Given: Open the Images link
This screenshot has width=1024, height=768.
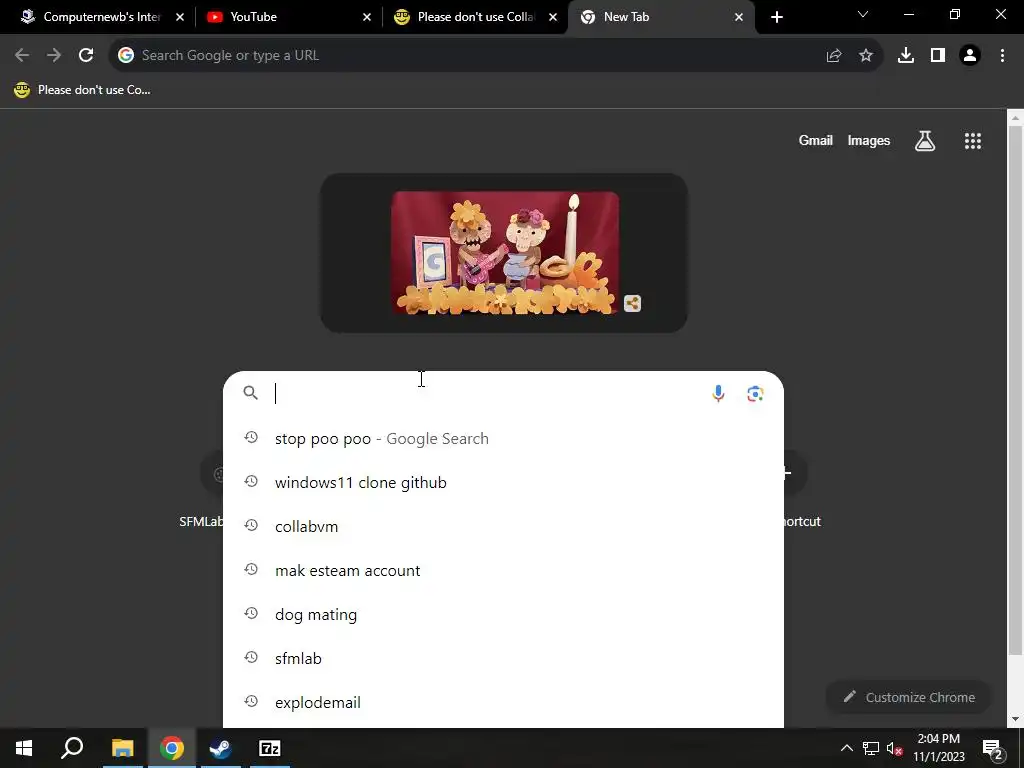Looking at the screenshot, I should coord(869,140).
